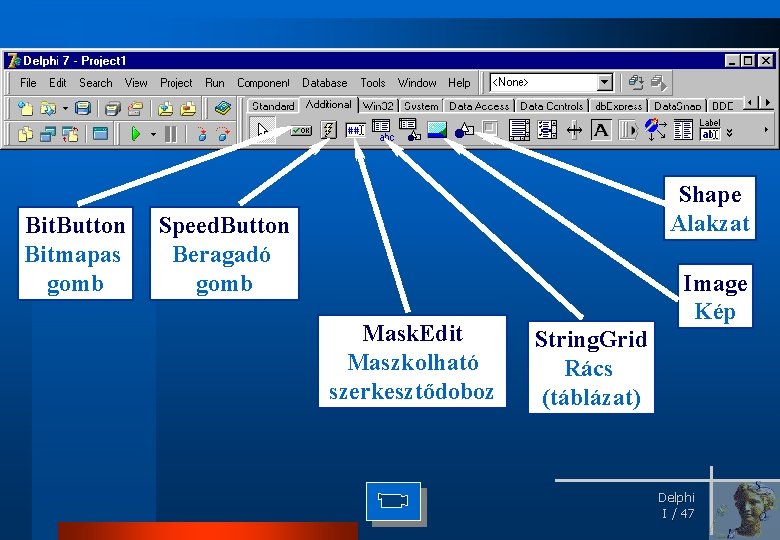Select the arrow pointer in component palette
This screenshot has height=540, width=780.
click(x=262, y=130)
